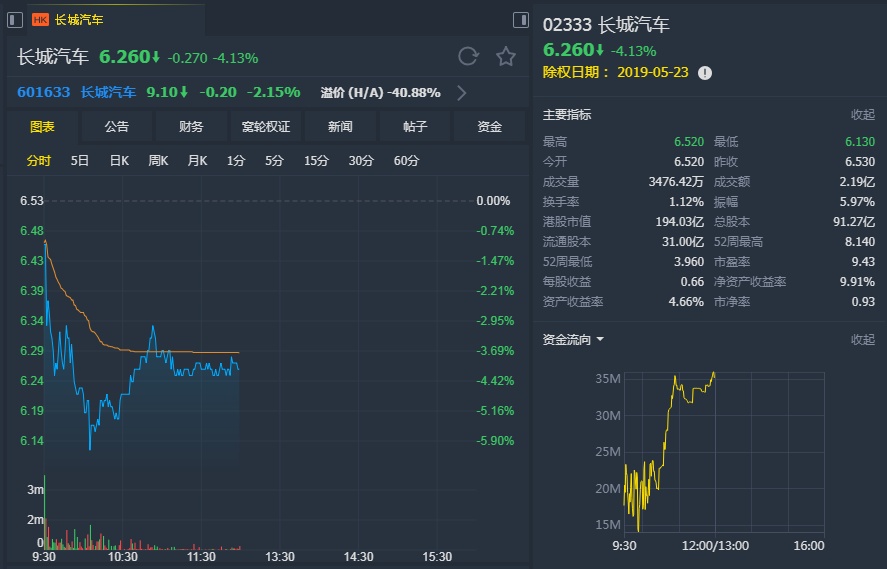Image resolution: width=887 pixels, height=569 pixels.
Task: Open ex-dividend date info icon
Action: coord(705,73)
